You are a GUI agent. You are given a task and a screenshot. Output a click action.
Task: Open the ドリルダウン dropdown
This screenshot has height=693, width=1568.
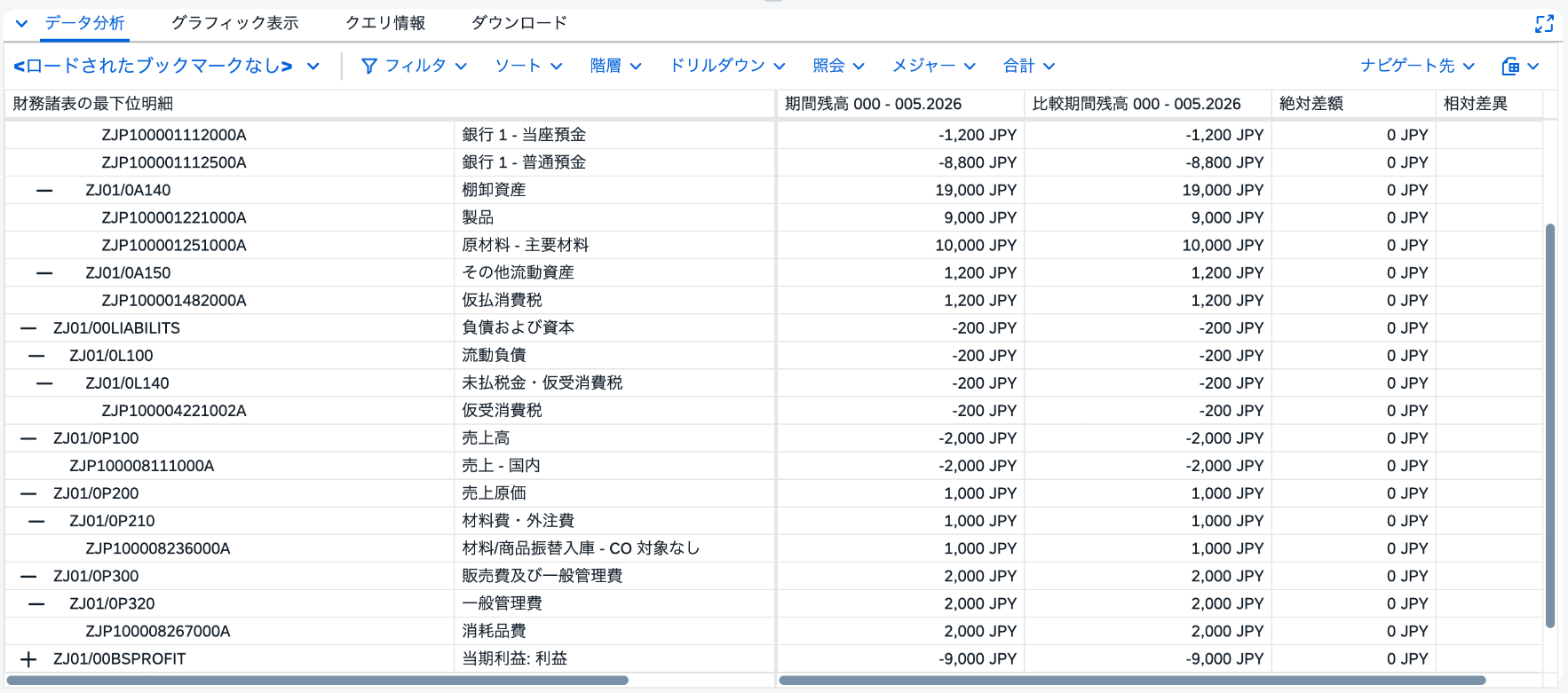tap(727, 66)
